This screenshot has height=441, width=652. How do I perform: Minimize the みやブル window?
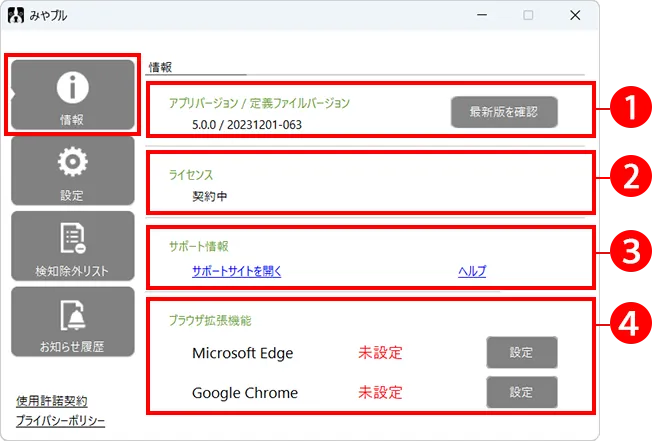pos(482,15)
